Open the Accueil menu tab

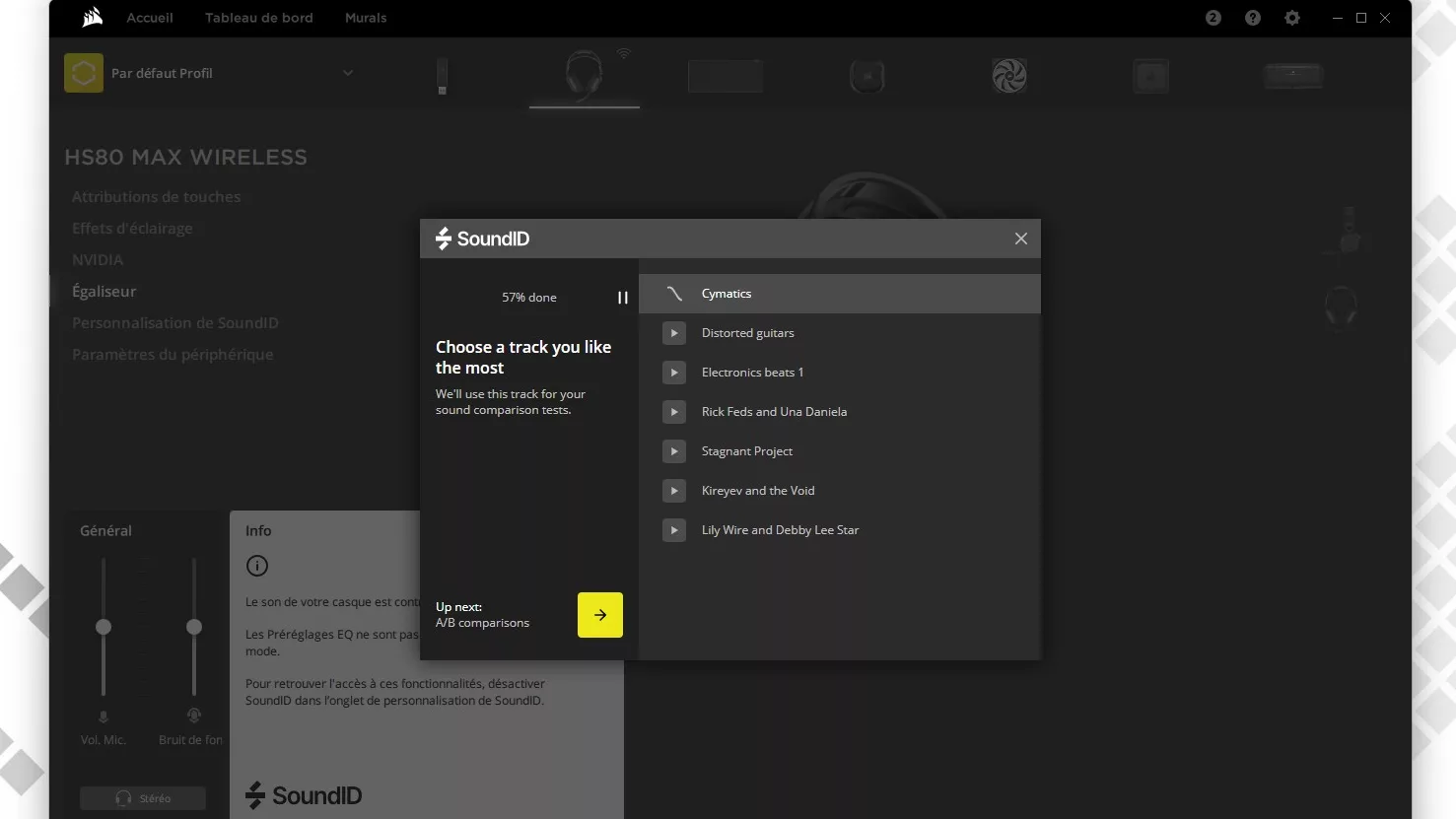[150, 18]
